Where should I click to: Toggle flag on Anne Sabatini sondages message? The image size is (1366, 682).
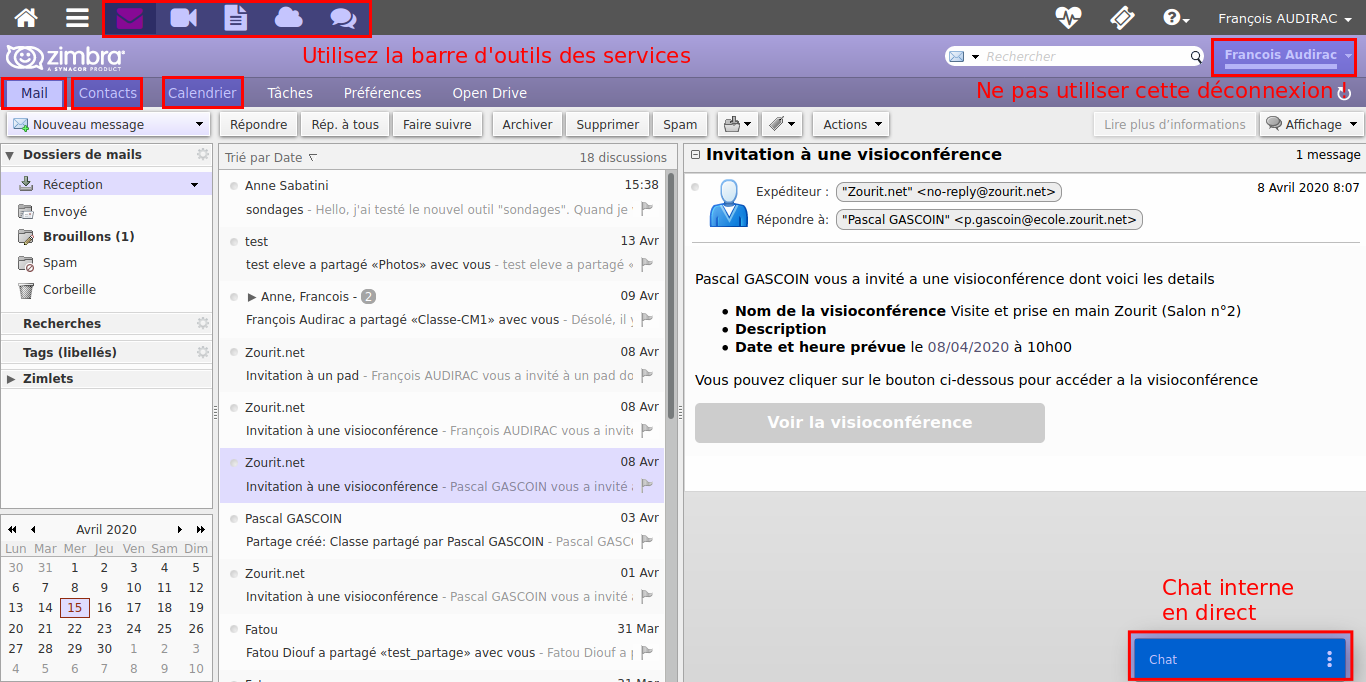point(647,209)
